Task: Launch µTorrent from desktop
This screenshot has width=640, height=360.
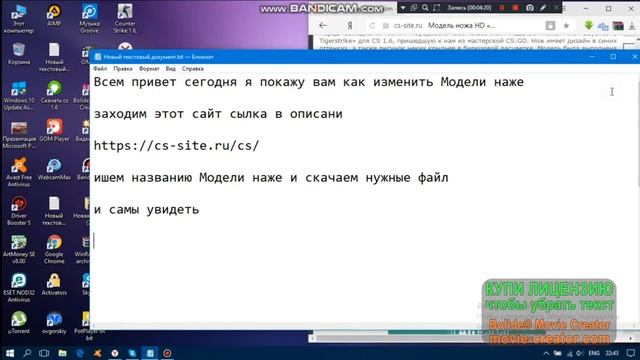Action: point(18,322)
